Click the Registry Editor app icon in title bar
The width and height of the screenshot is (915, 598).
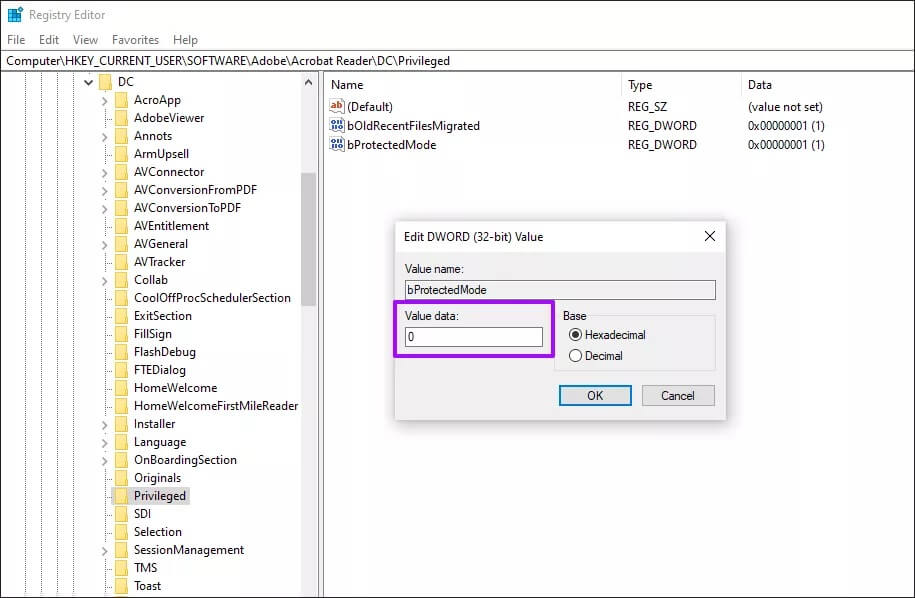pyautogui.click(x=15, y=15)
